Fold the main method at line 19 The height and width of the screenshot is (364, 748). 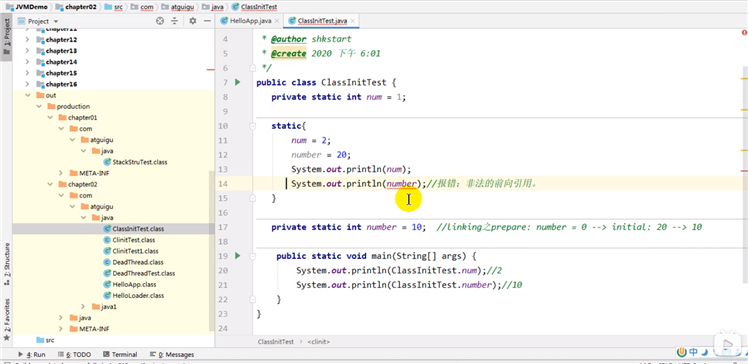[253, 256]
